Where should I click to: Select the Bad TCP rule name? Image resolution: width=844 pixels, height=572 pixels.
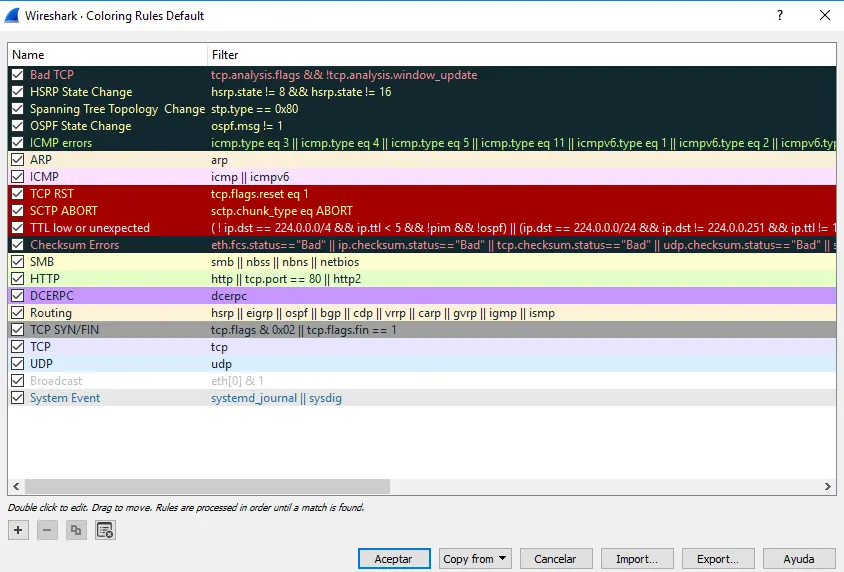(52, 75)
